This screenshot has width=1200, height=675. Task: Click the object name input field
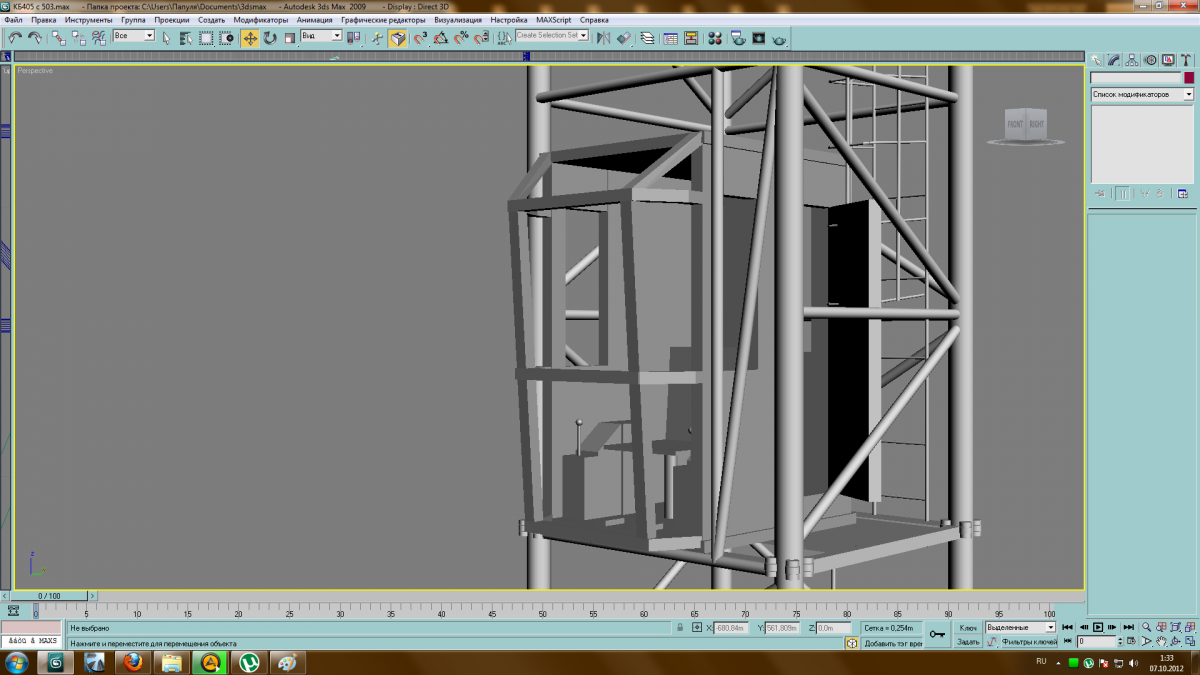click(x=1135, y=78)
